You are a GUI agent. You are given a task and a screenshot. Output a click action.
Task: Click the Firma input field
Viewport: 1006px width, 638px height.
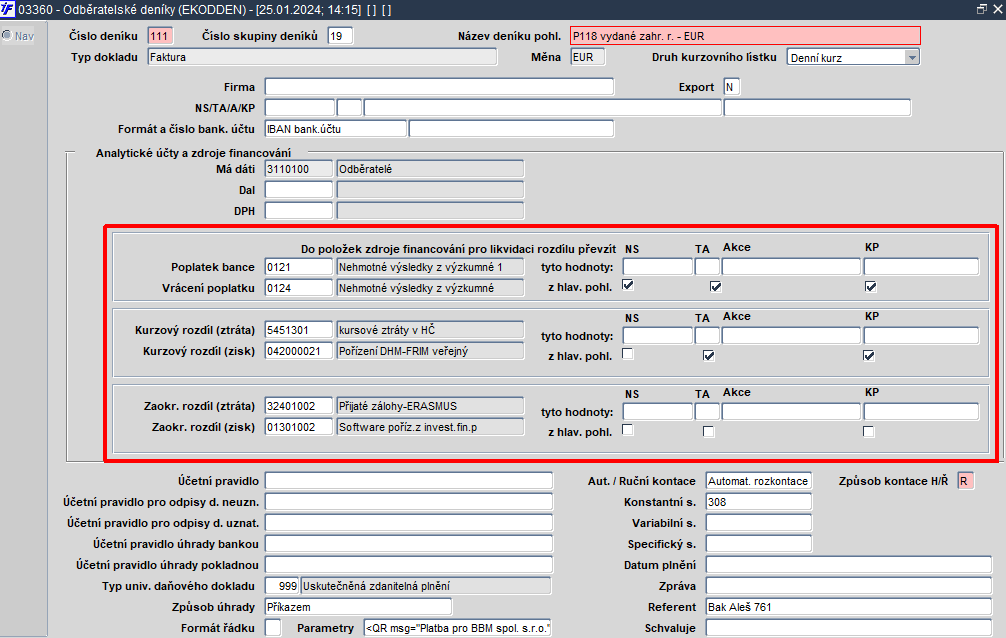439,87
